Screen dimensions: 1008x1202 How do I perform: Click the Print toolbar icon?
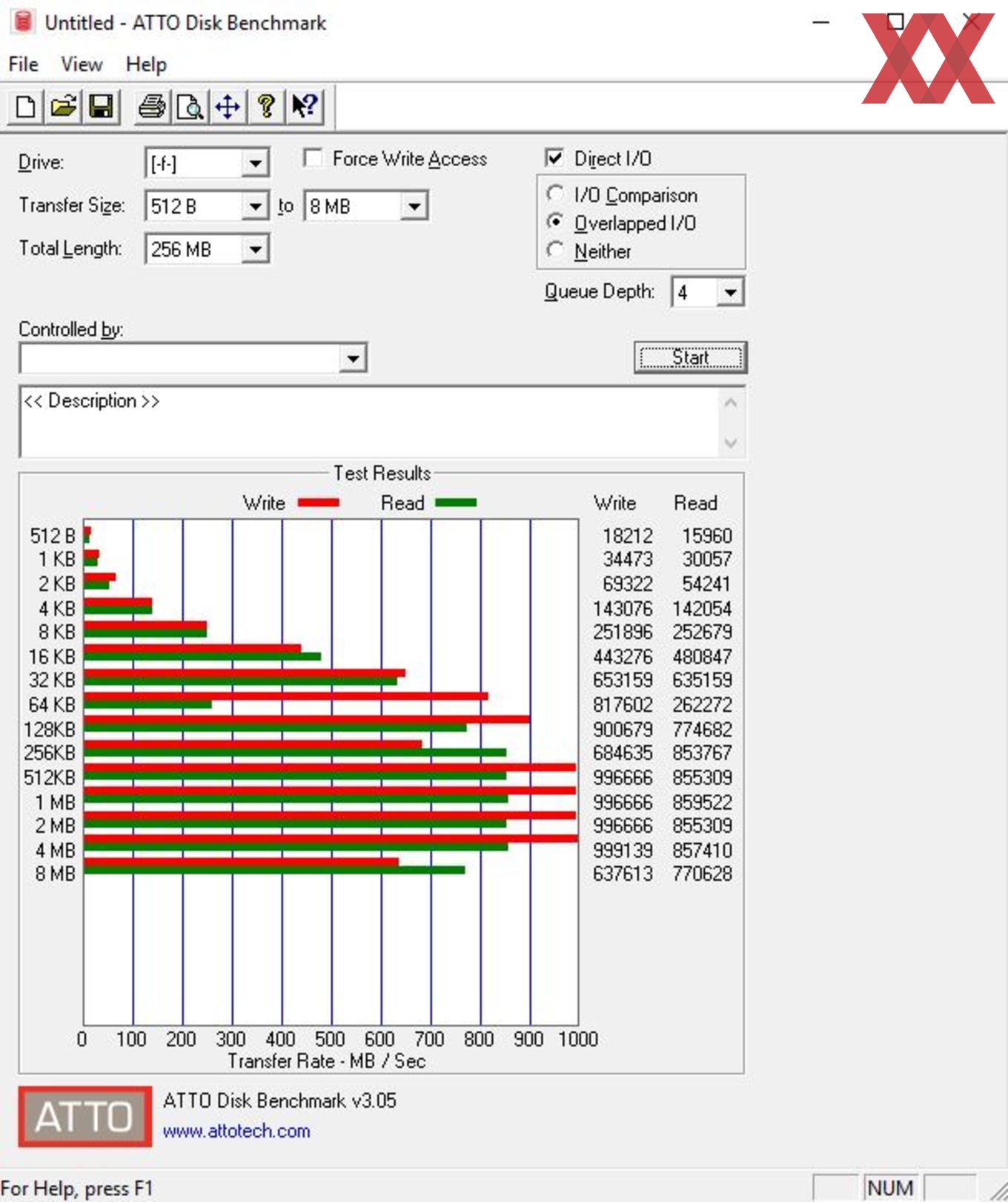coord(152,107)
